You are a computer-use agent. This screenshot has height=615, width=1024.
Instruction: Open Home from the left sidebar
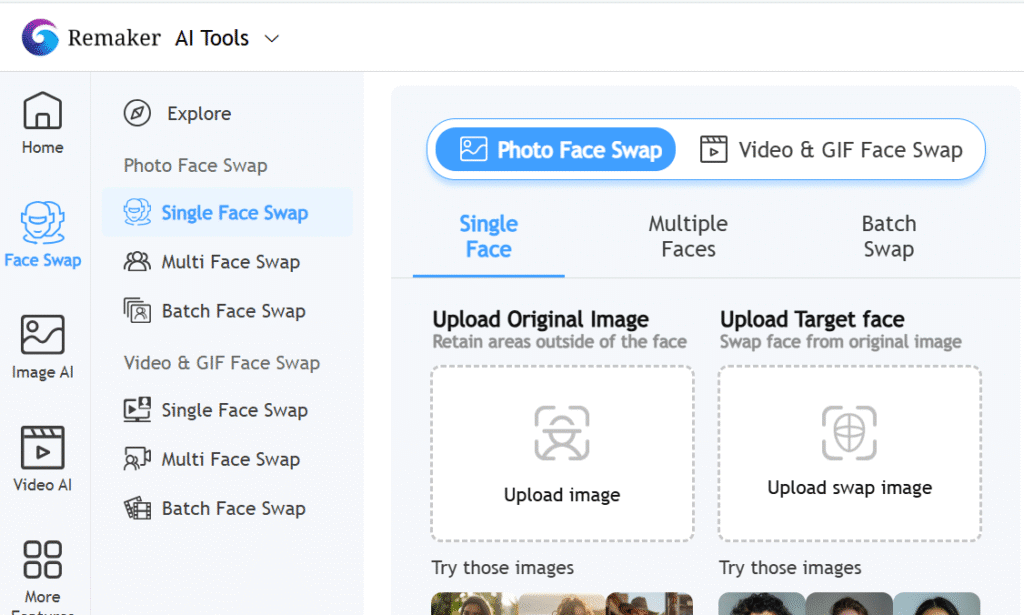[43, 124]
